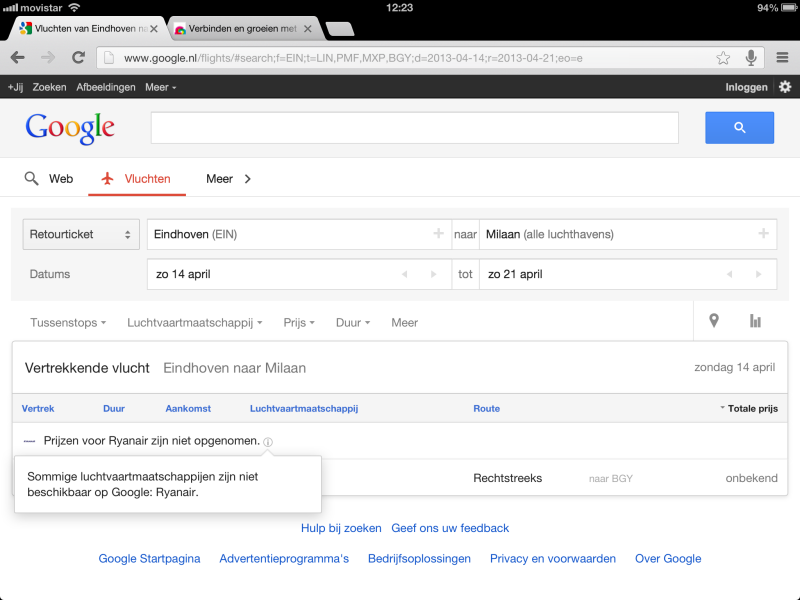The image size is (800, 600).
Task: Sort by Vertrek column
Action: coord(38,408)
